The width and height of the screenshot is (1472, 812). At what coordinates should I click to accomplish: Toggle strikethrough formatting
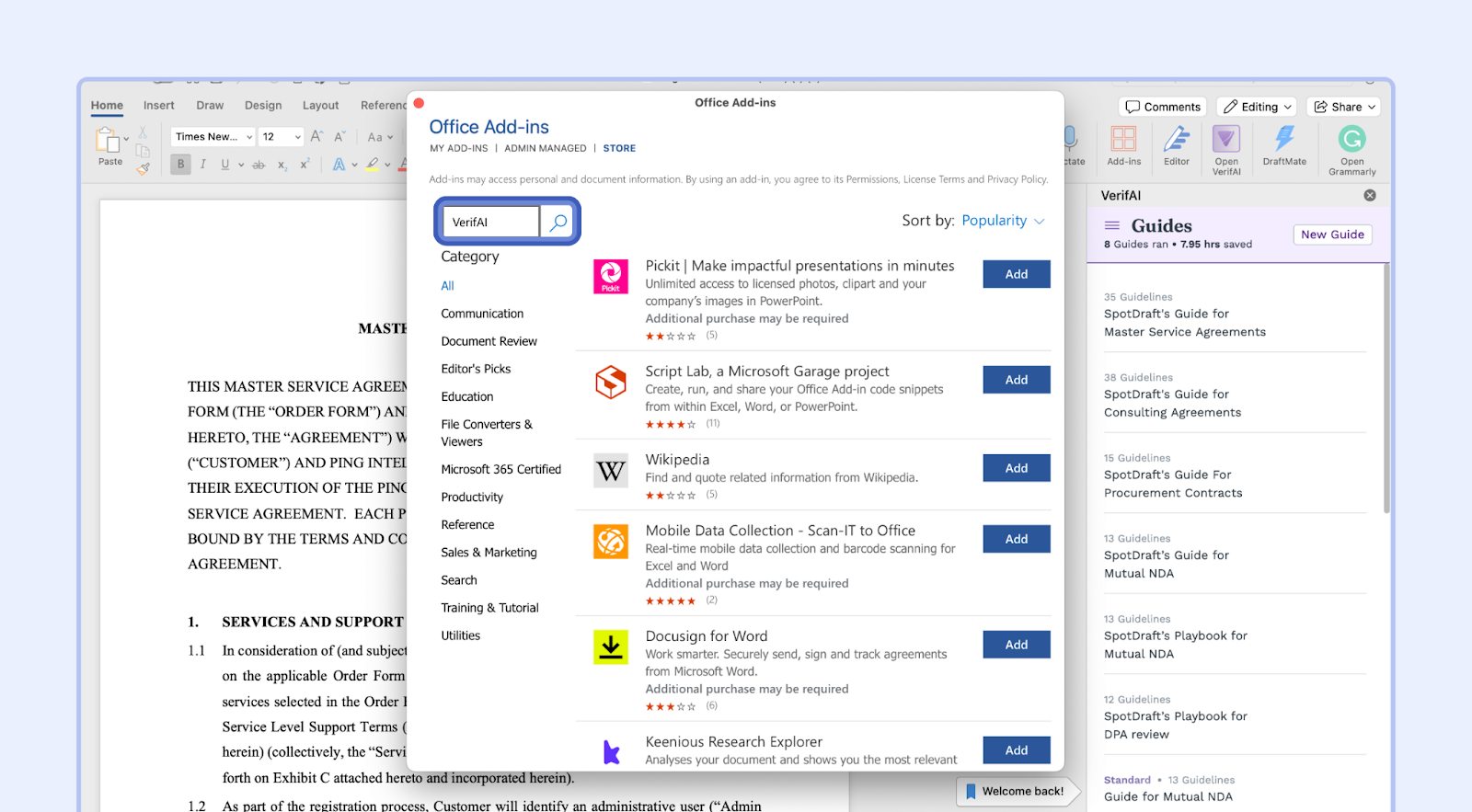pos(259,165)
